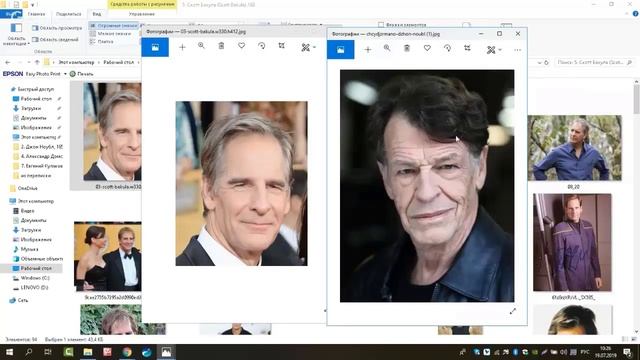Image resolution: width=640 pixels, height=360 pixels.
Task: Open the EPSON Easy Photo Print dropdown
Action: tap(65, 74)
